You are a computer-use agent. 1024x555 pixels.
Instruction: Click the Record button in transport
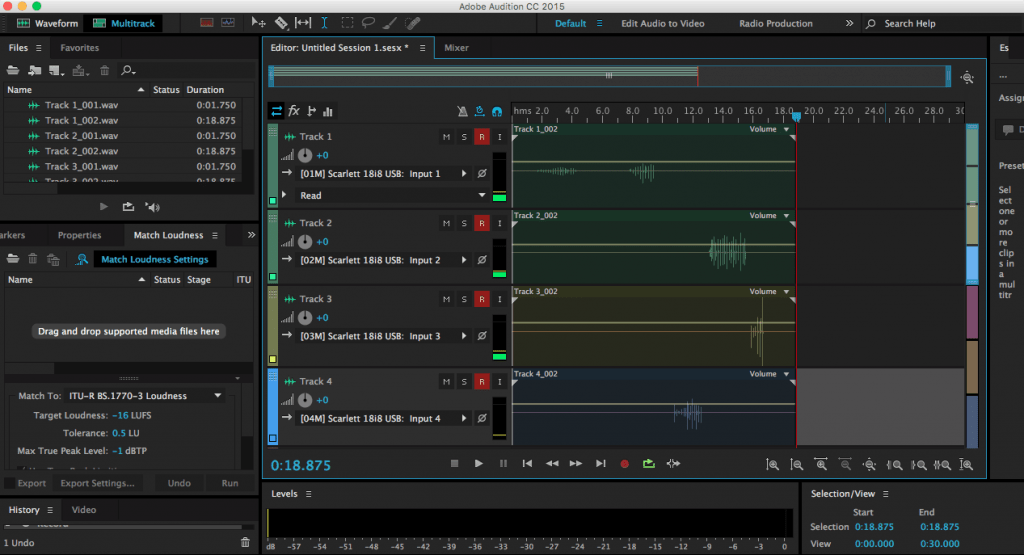(x=624, y=464)
